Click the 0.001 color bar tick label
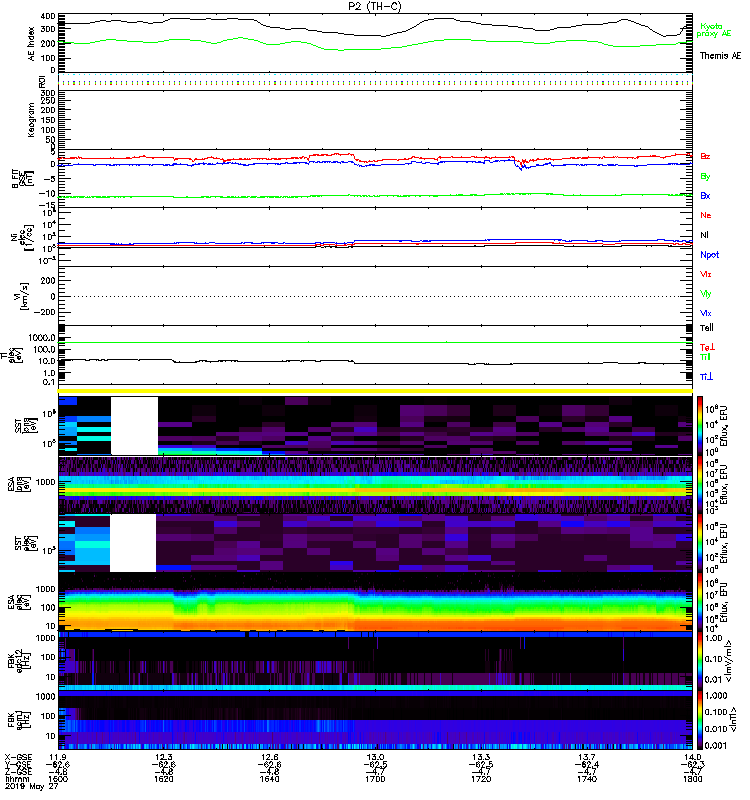This screenshot has width=750, height=800. (715, 745)
